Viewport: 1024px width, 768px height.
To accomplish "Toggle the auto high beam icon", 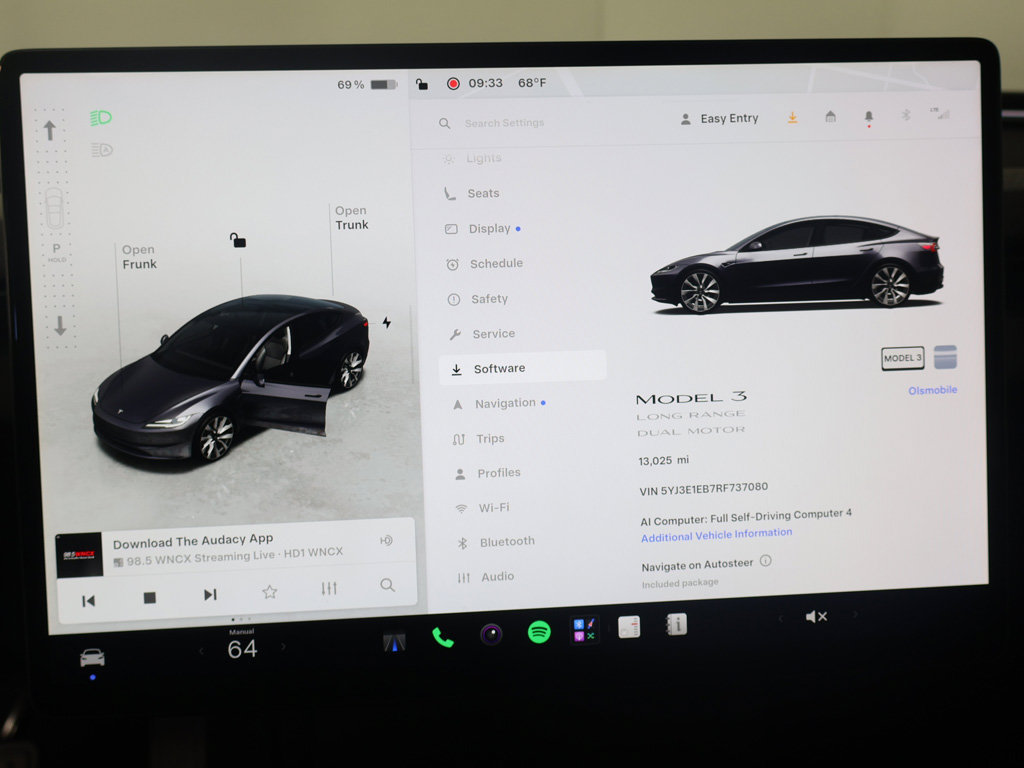I will pyautogui.click(x=102, y=150).
